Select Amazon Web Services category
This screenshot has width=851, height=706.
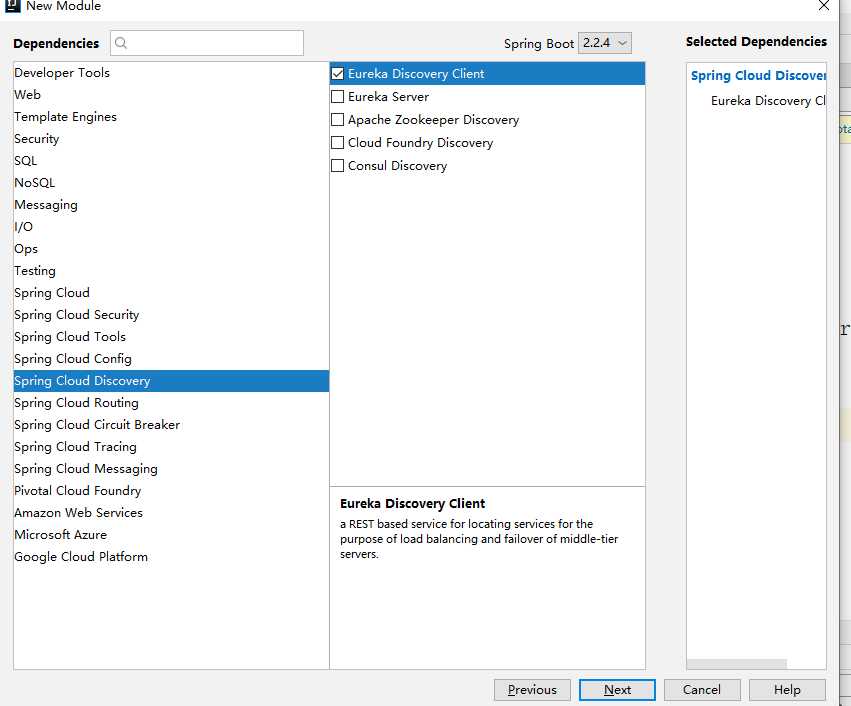pos(171,513)
